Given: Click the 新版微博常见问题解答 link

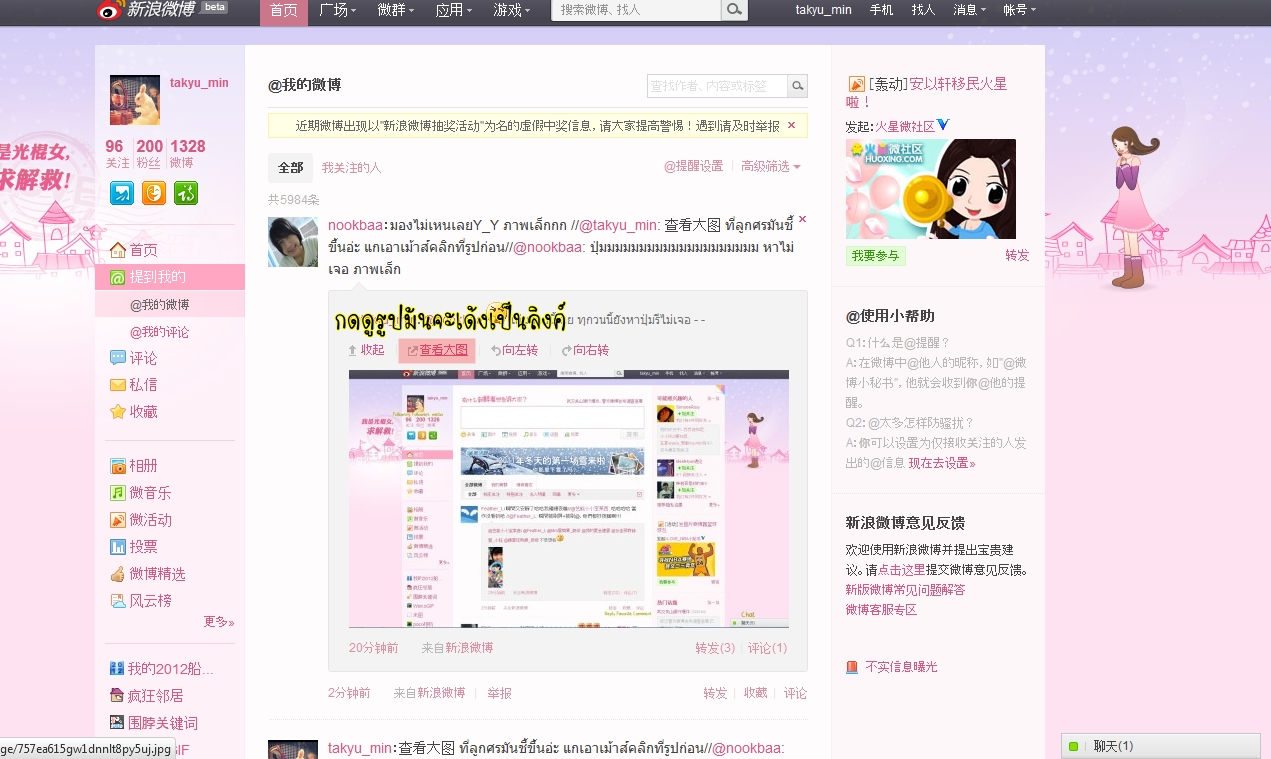Looking at the screenshot, I should coord(905,590).
